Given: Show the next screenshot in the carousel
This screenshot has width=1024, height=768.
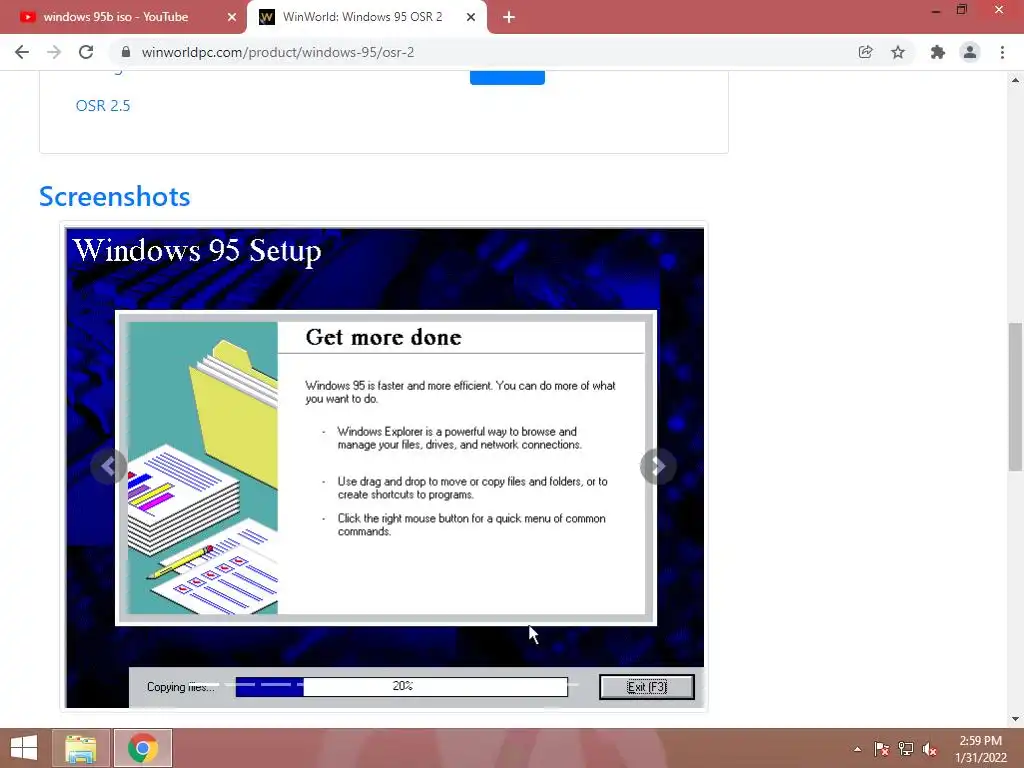Looking at the screenshot, I should pos(658,466).
